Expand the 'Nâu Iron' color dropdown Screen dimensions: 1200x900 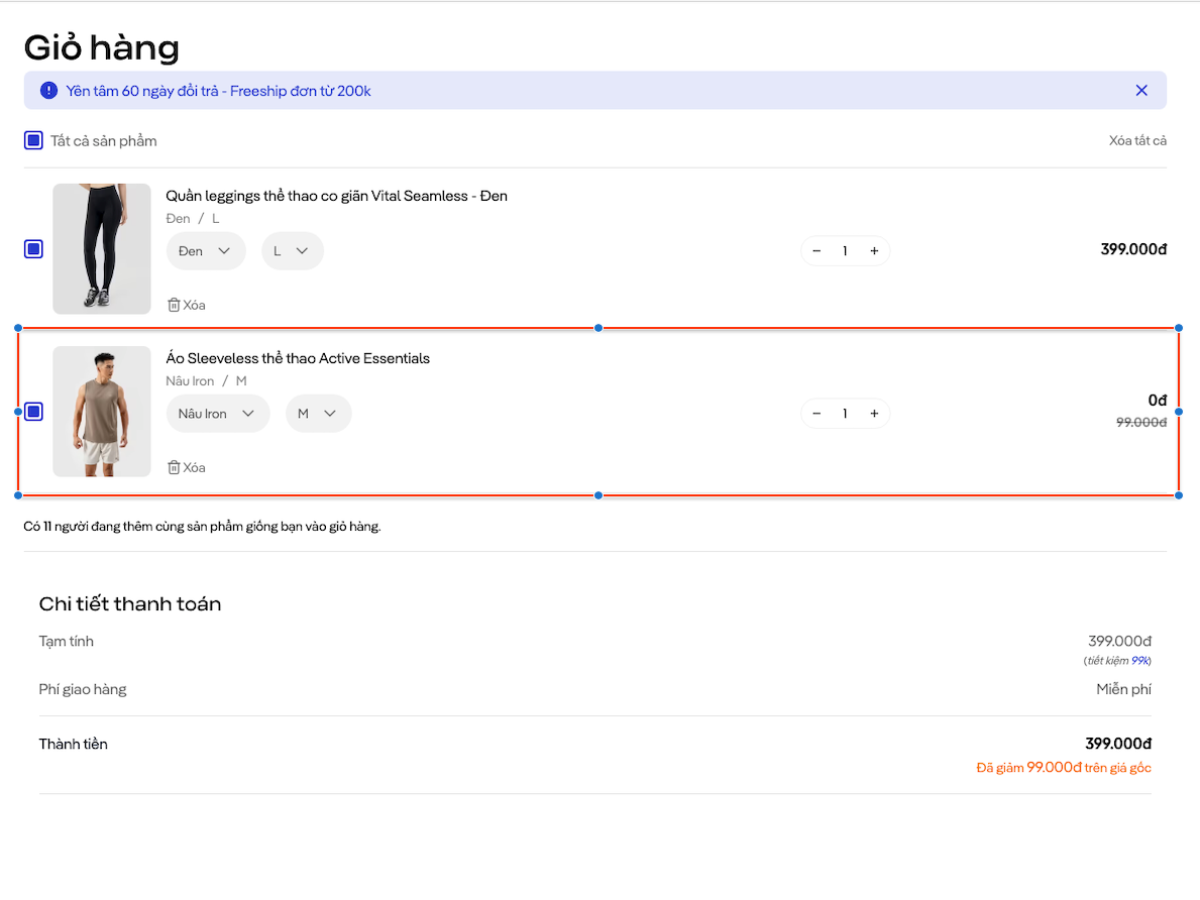(217, 414)
